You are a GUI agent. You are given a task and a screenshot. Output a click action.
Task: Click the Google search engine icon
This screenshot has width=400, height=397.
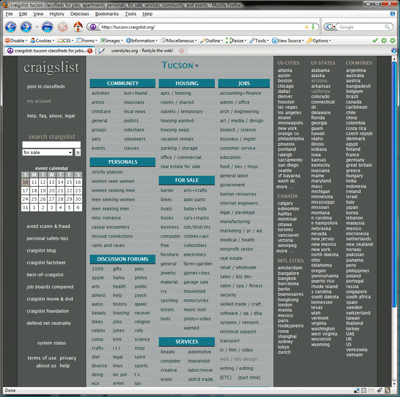click(x=330, y=27)
